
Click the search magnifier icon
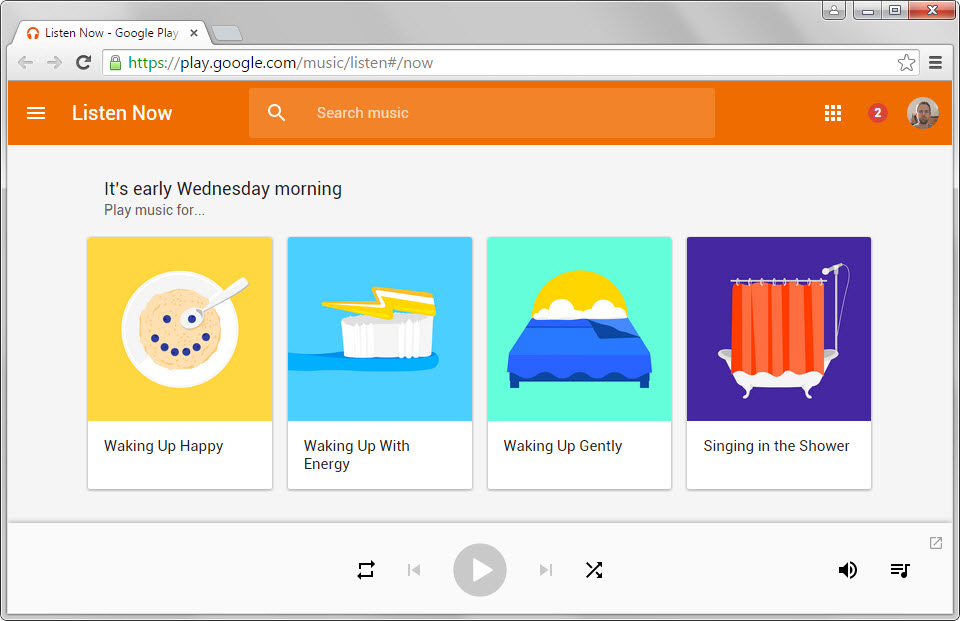[x=276, y=113]
